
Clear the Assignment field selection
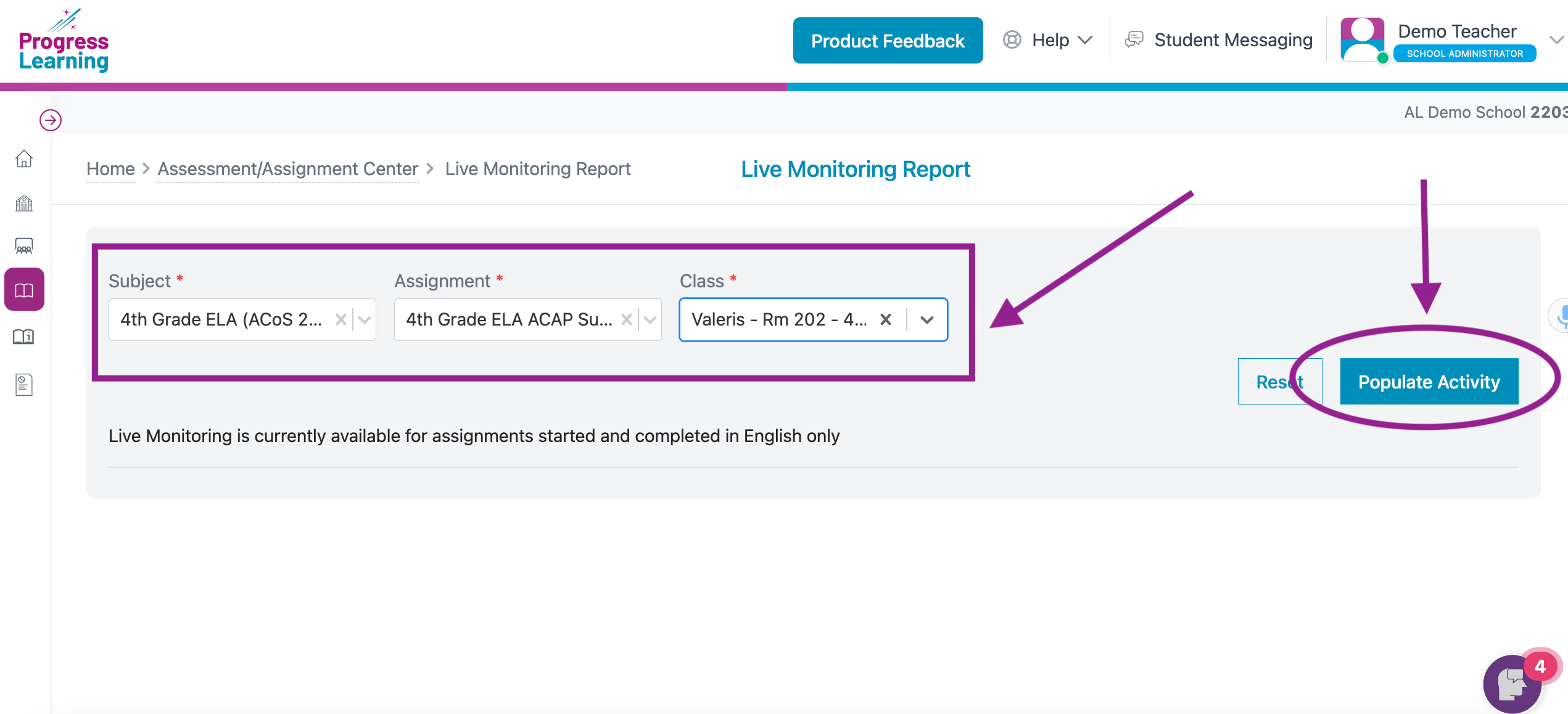click(626, 319)
